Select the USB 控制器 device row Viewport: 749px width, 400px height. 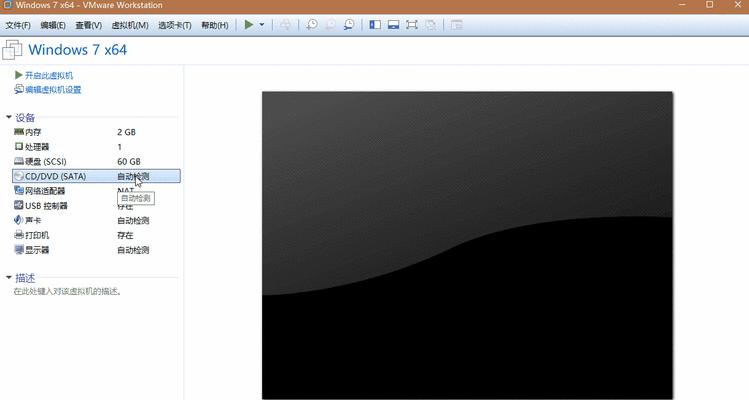(x=96, y=205)
